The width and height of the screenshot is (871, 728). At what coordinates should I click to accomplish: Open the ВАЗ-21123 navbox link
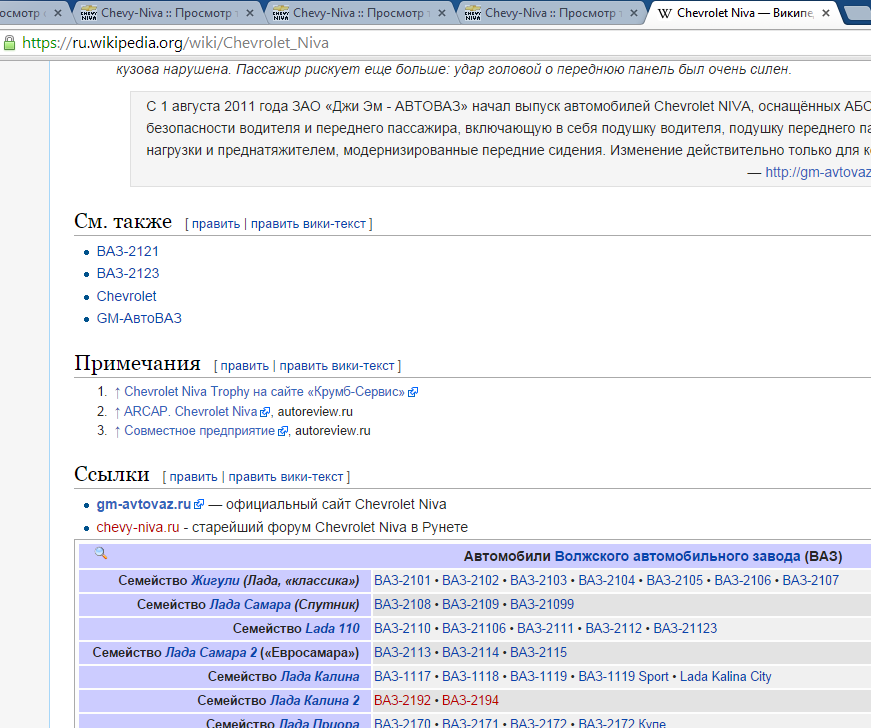tap(685, 629)
